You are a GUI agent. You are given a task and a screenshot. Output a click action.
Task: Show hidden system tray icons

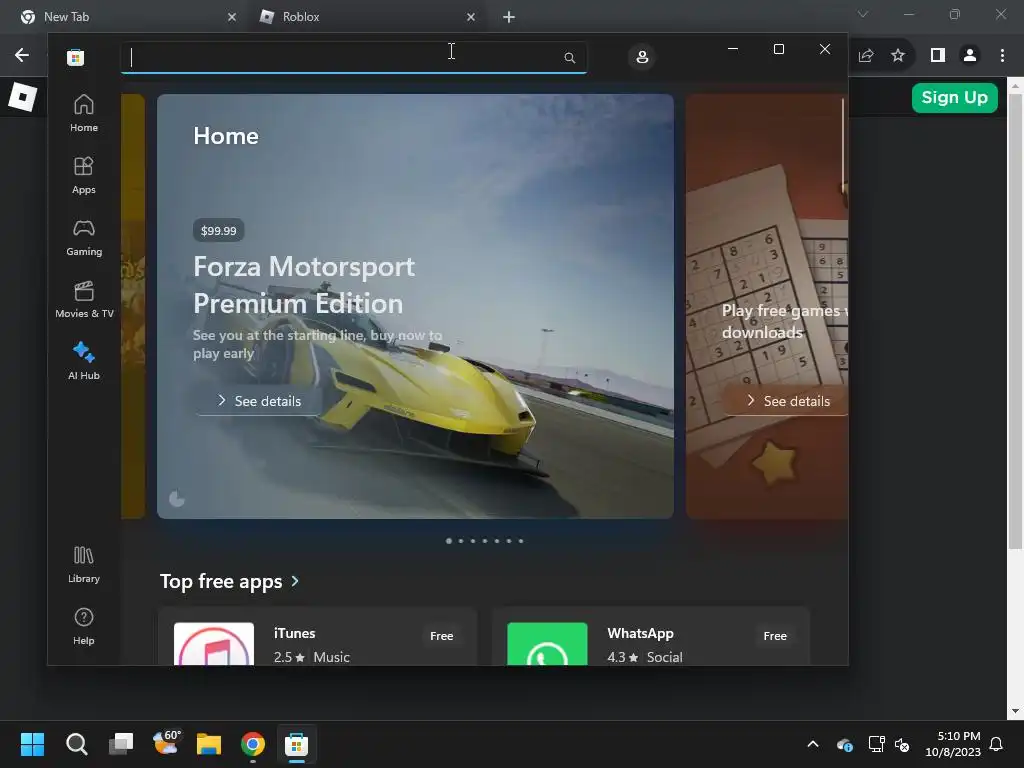coord(813,744)
